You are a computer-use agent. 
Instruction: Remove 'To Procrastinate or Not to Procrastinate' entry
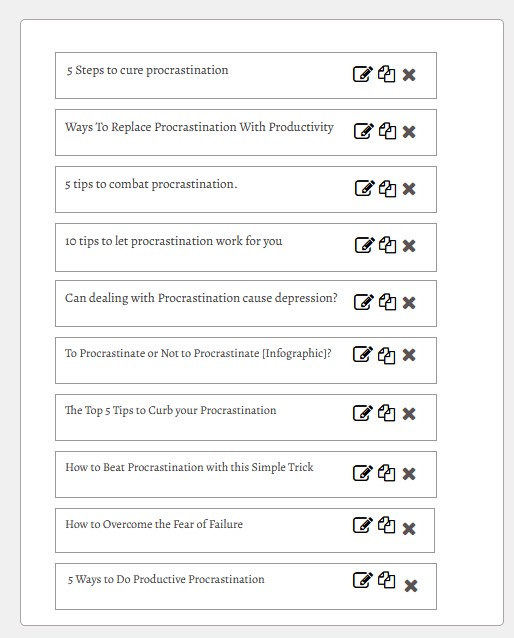tap(409, 355)
